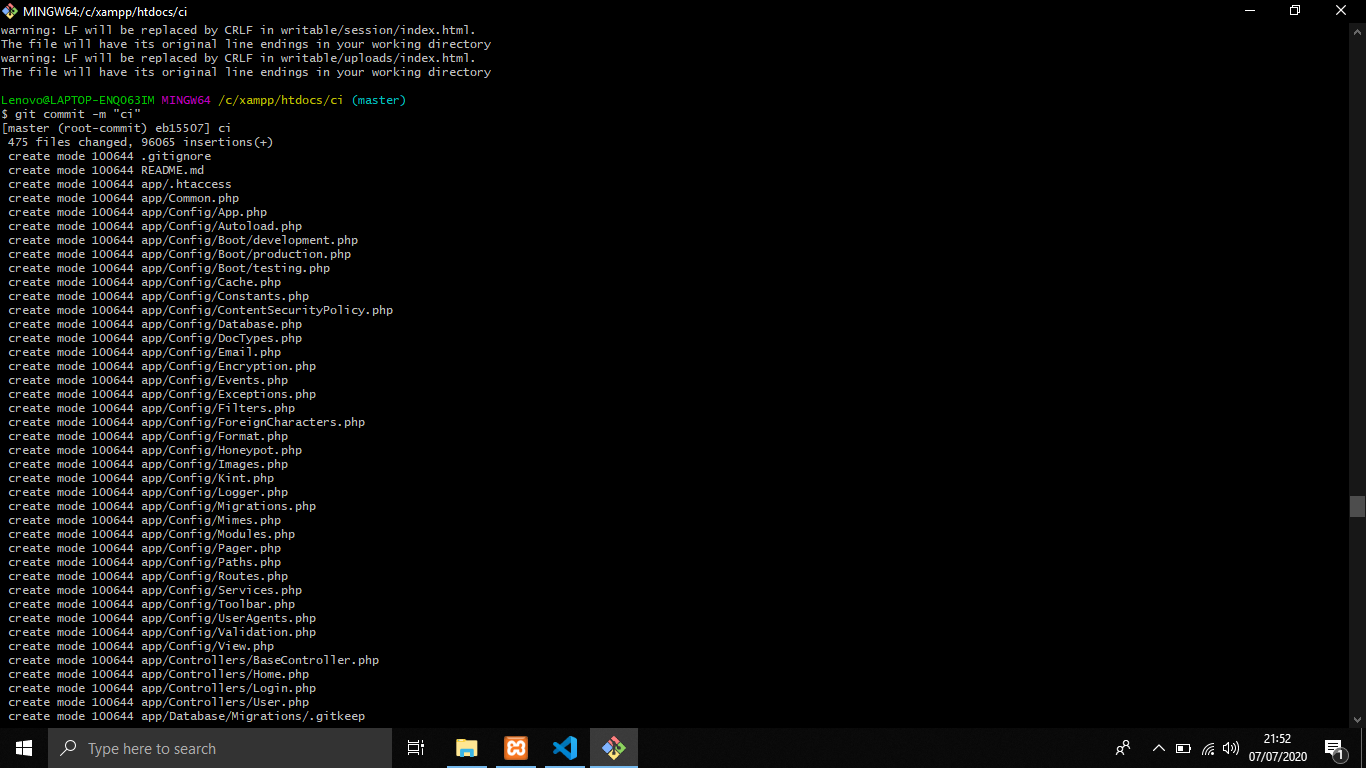Click the "README.md" line
This screenshot has width=1366, height=768.
[106, 170]
